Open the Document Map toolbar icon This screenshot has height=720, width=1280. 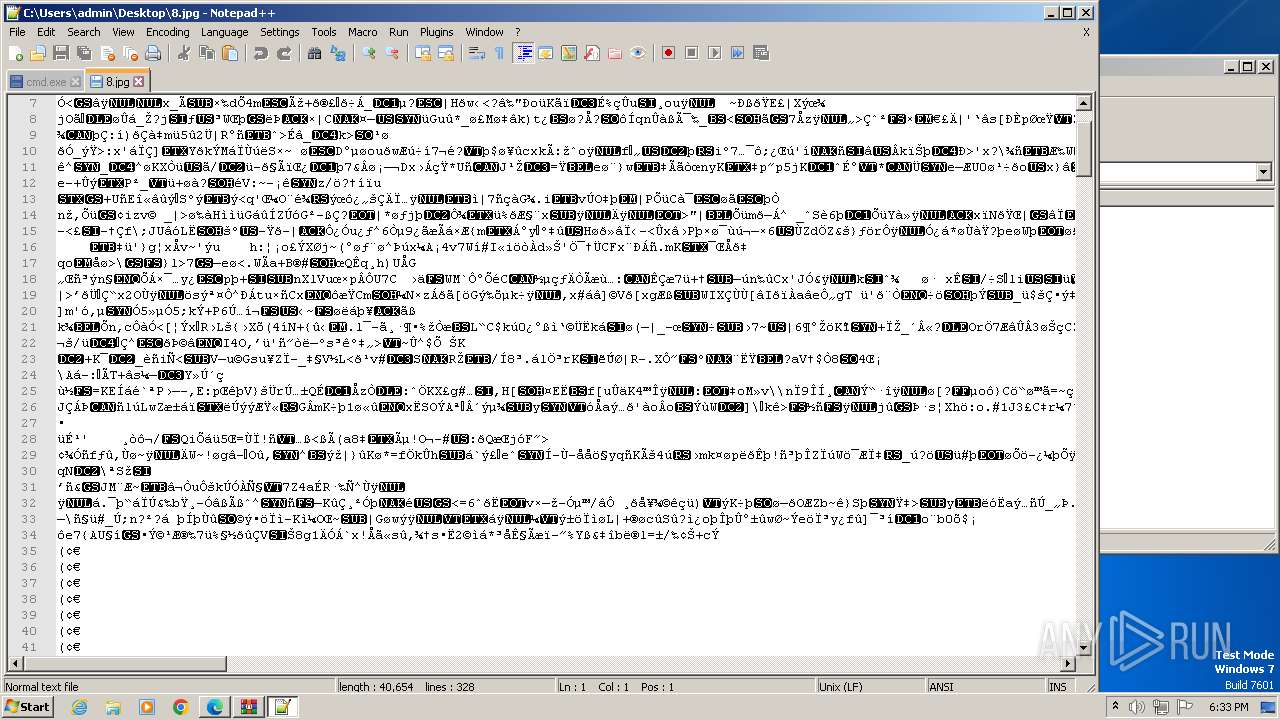tap(569, 53)
